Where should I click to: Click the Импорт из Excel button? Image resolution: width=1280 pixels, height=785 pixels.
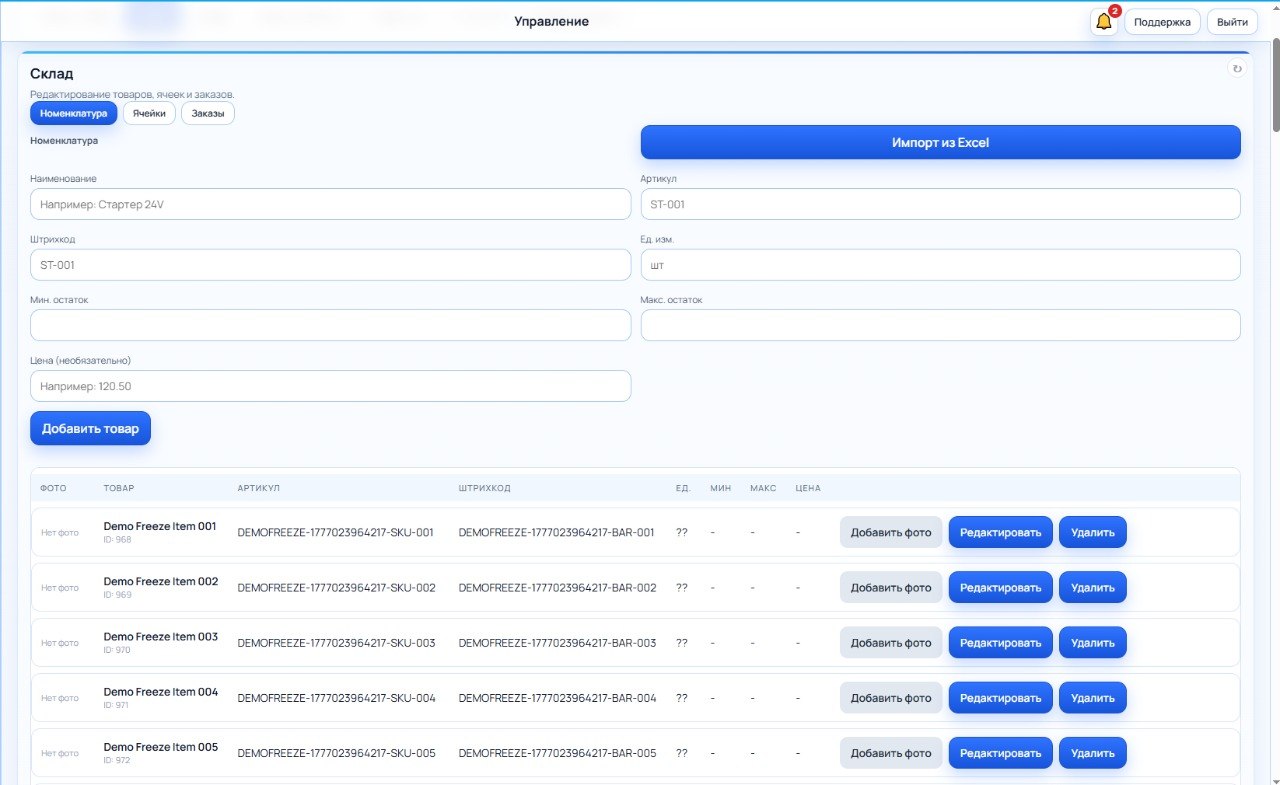940,142
